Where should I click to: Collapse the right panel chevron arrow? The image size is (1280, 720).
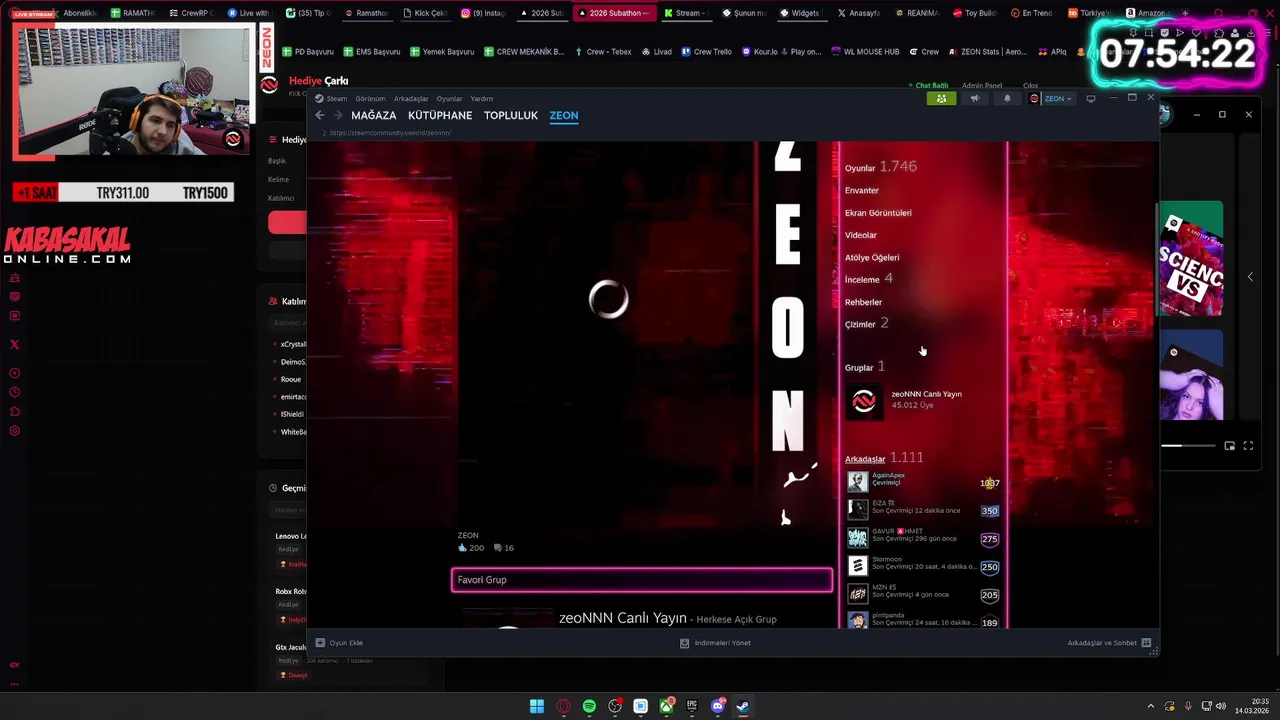coord(1250,277)
